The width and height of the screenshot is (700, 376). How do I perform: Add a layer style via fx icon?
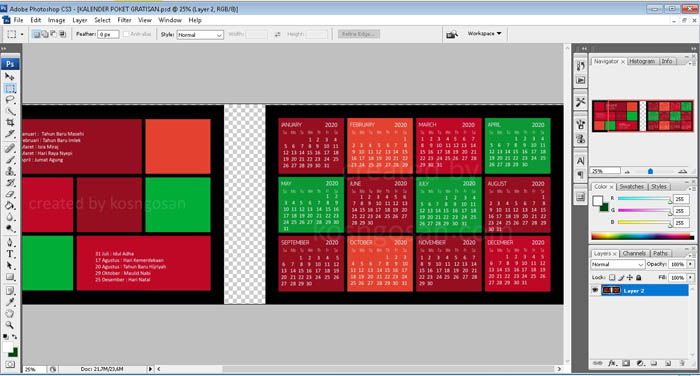point(612,363)
